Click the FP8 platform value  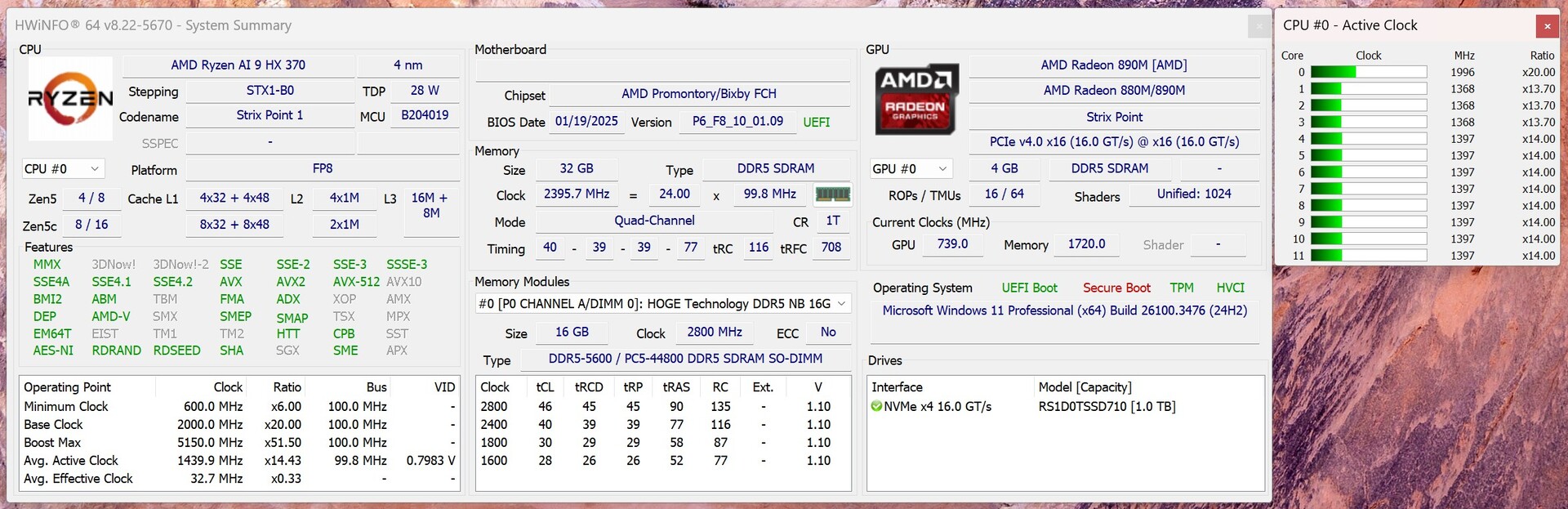tap(323, 168)
